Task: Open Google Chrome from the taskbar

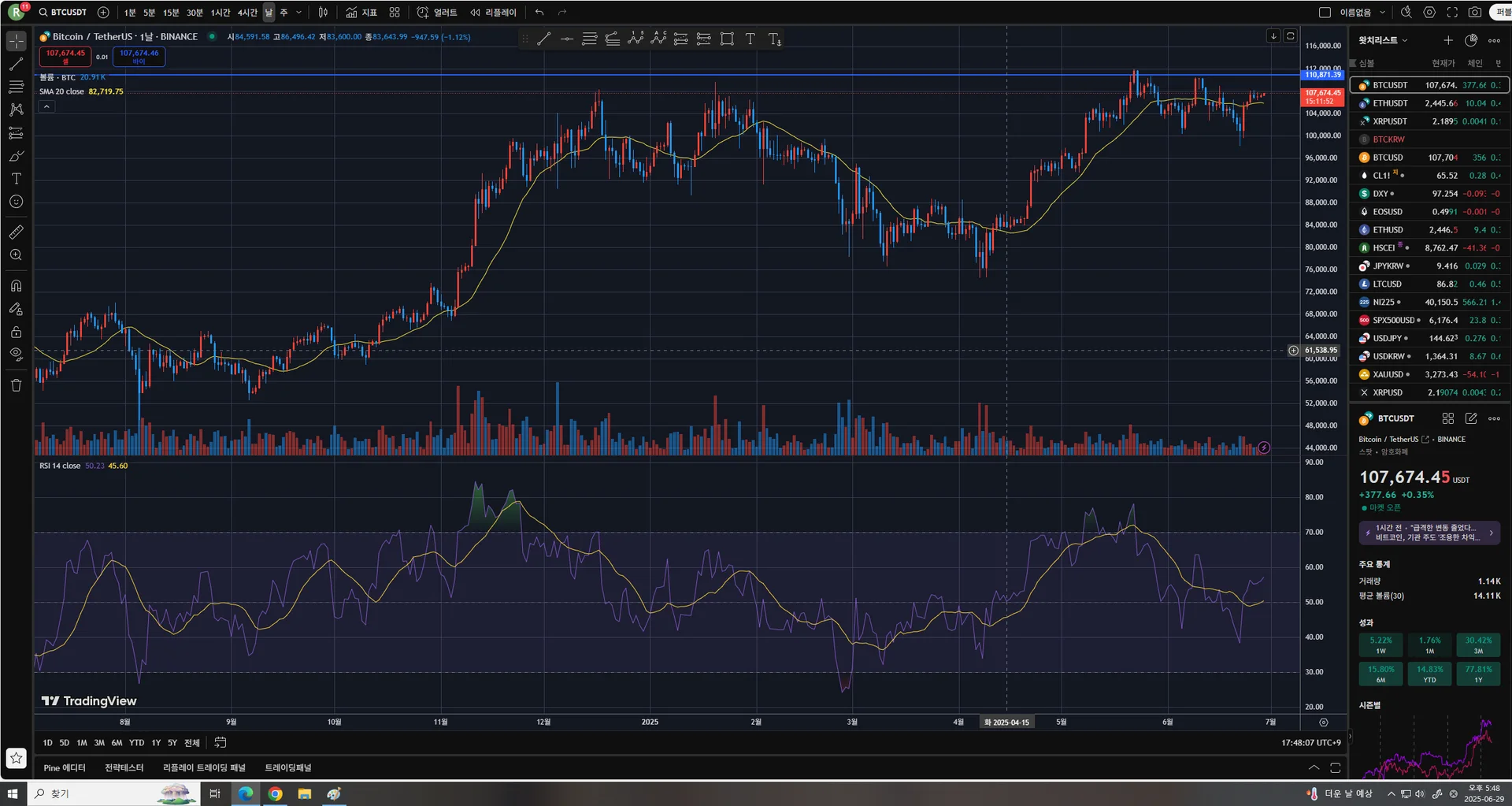Action: coord(275,793)
